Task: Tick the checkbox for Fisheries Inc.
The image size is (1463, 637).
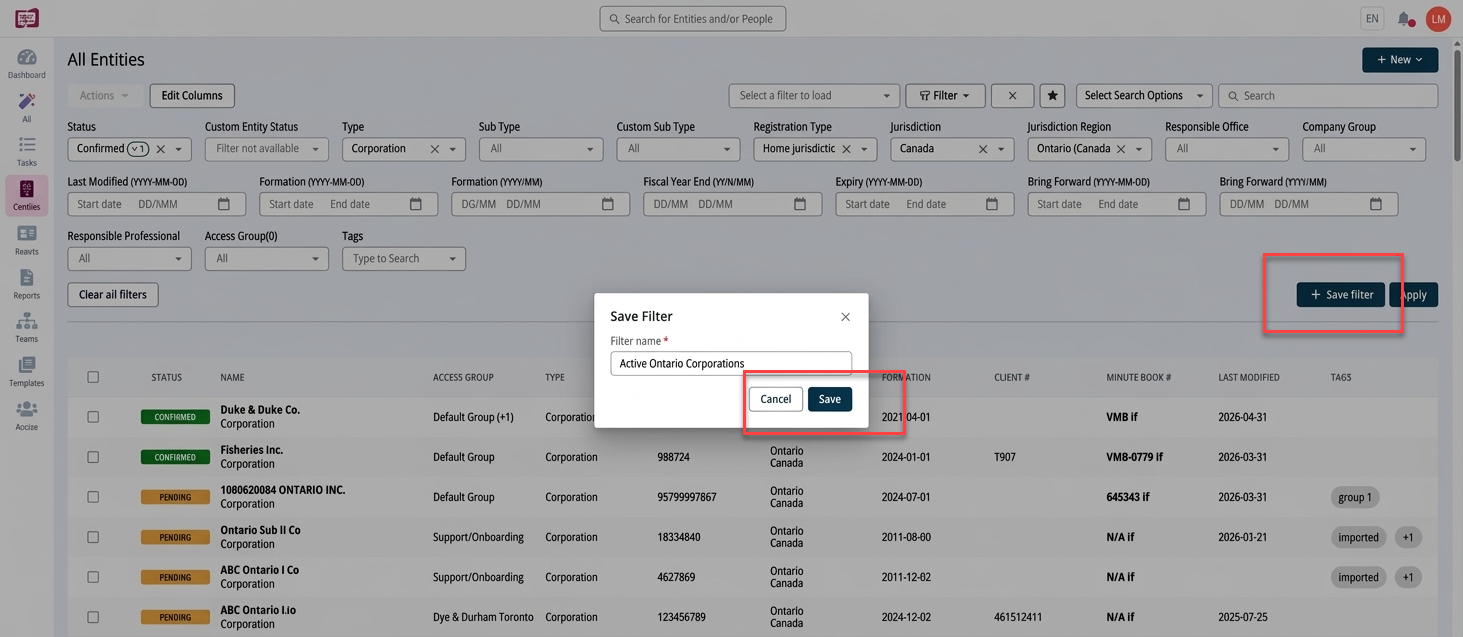Action: point(93,457)
